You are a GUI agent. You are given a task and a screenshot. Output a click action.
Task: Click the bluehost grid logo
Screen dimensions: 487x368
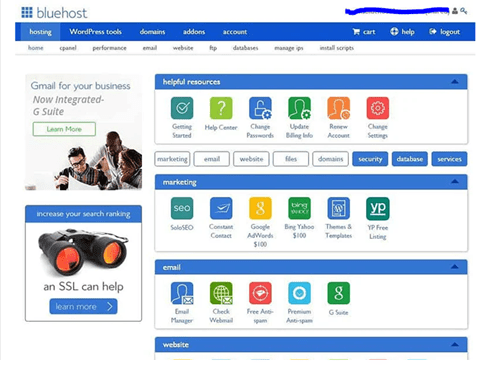click(27, 13)
